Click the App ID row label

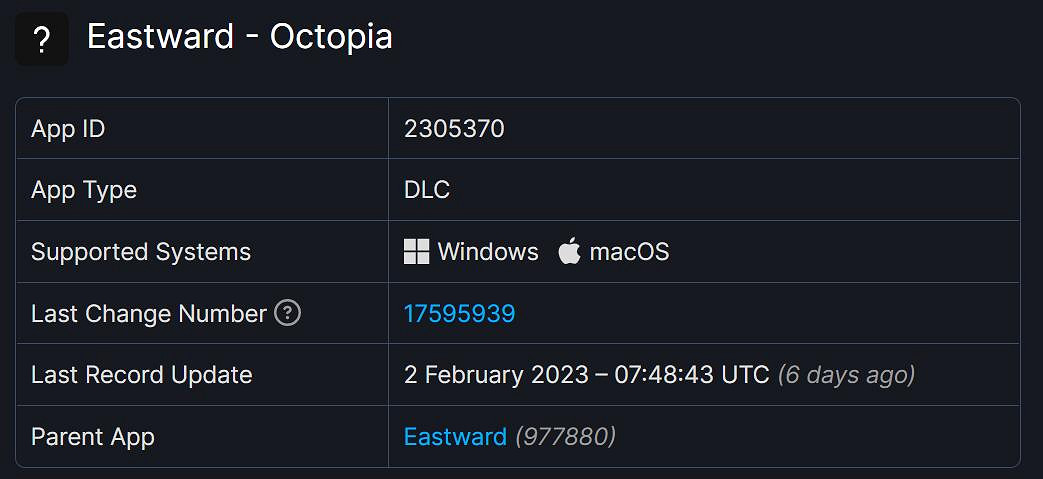[x=68, y=129]
